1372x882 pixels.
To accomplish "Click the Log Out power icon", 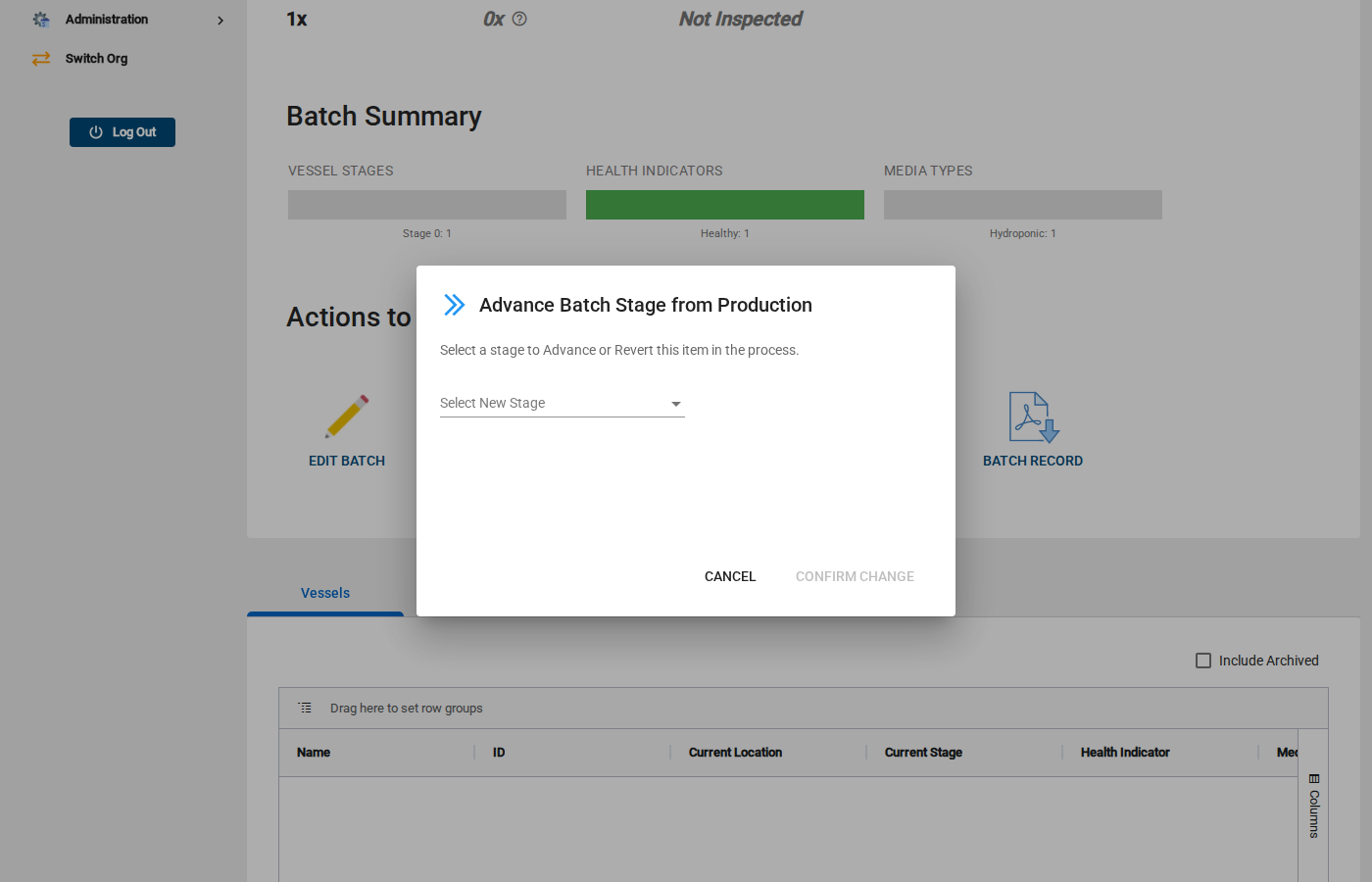I will click(x=95, y=132).
